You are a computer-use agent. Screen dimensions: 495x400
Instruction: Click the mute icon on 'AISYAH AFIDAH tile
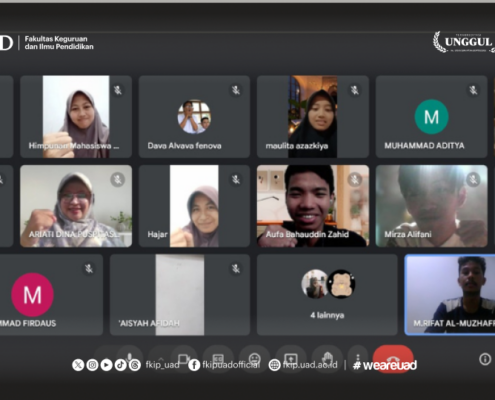[236, 269]
